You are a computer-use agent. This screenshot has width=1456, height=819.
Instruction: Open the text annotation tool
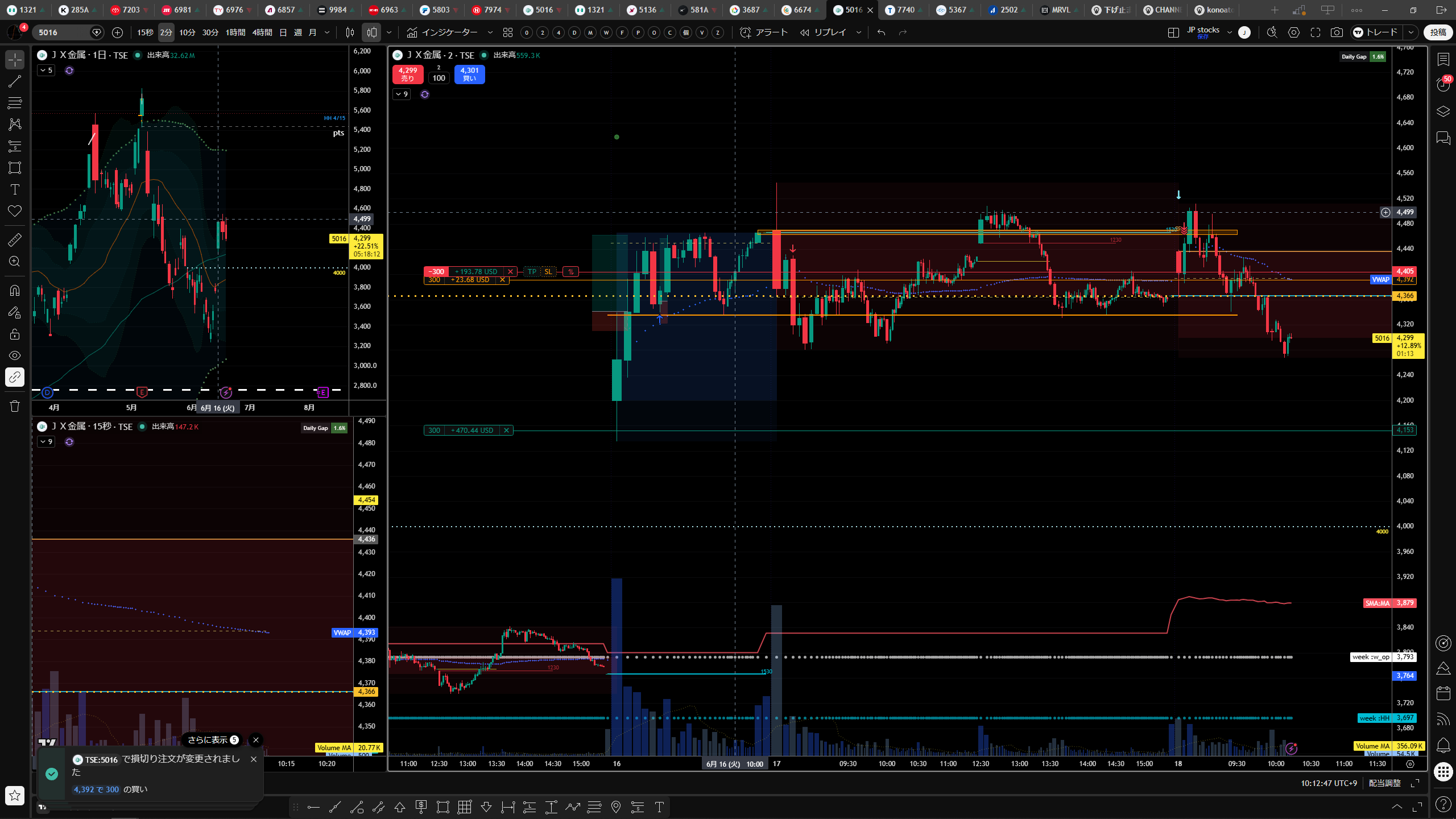(x=15, y=189)
